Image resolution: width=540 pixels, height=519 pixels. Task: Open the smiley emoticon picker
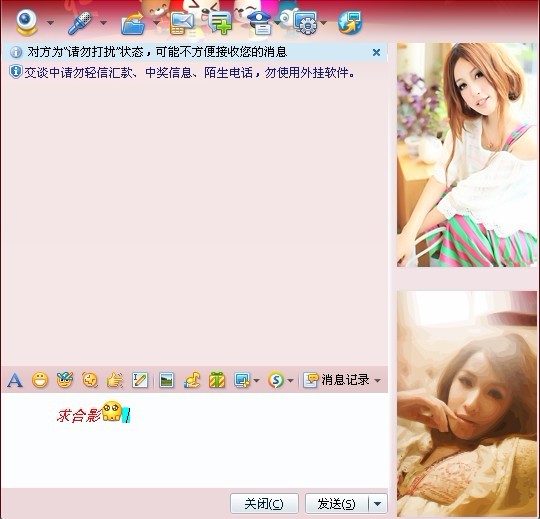tap(40, 380)
